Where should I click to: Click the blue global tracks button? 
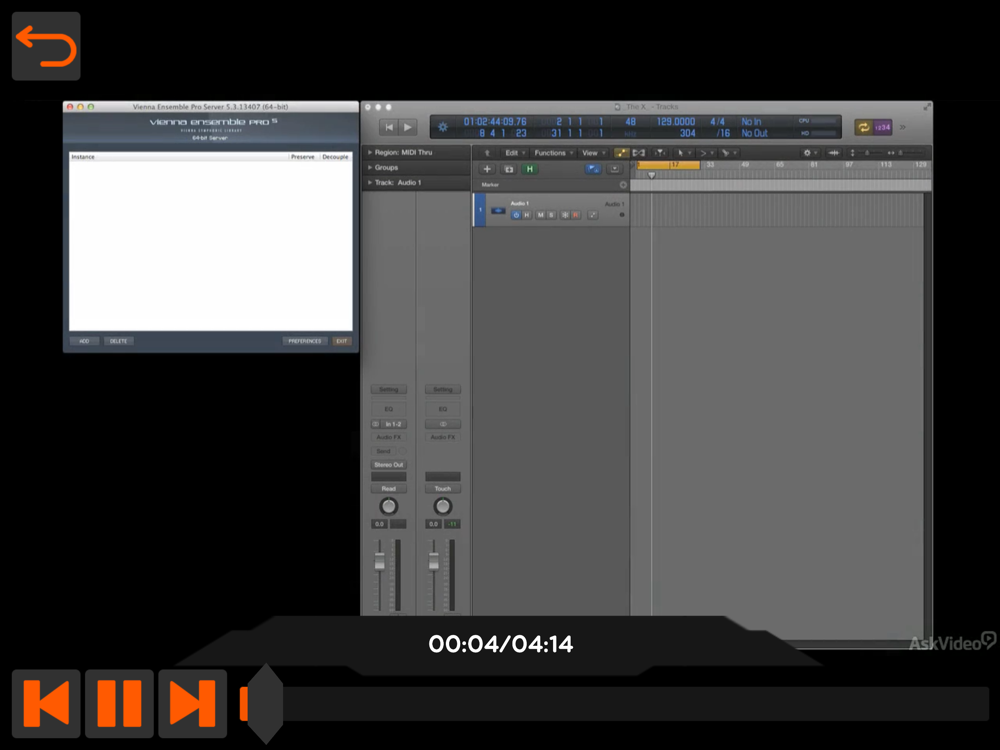click(593, 169)
